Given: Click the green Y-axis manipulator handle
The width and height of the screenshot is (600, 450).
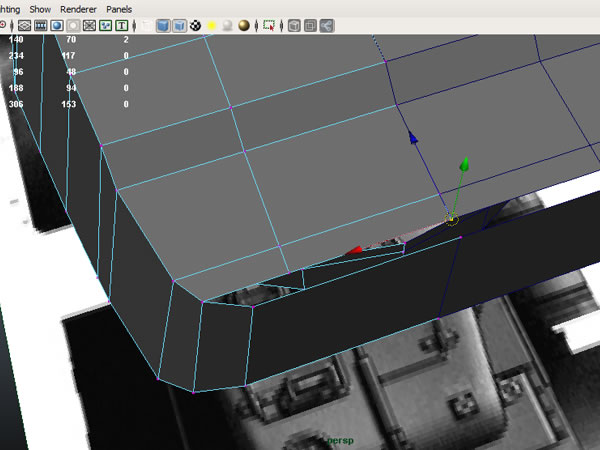Looking at the screenshot, I should point(463,164).
